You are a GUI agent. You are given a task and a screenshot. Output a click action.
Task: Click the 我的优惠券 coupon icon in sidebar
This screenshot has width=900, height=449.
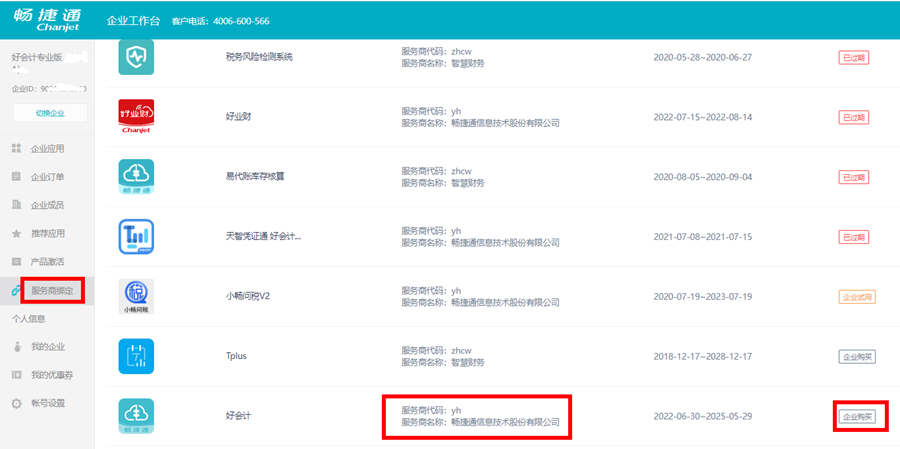(x=16, y=375)
